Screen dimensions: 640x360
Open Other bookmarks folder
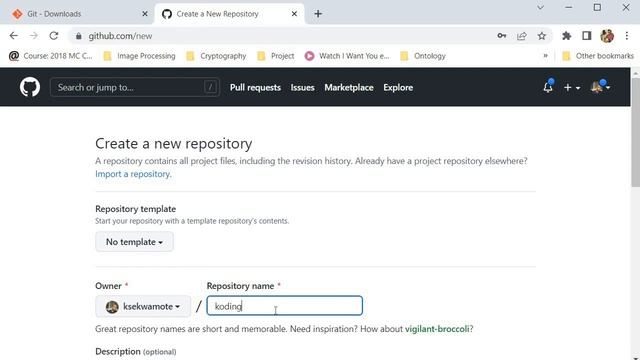coord(598,56)
